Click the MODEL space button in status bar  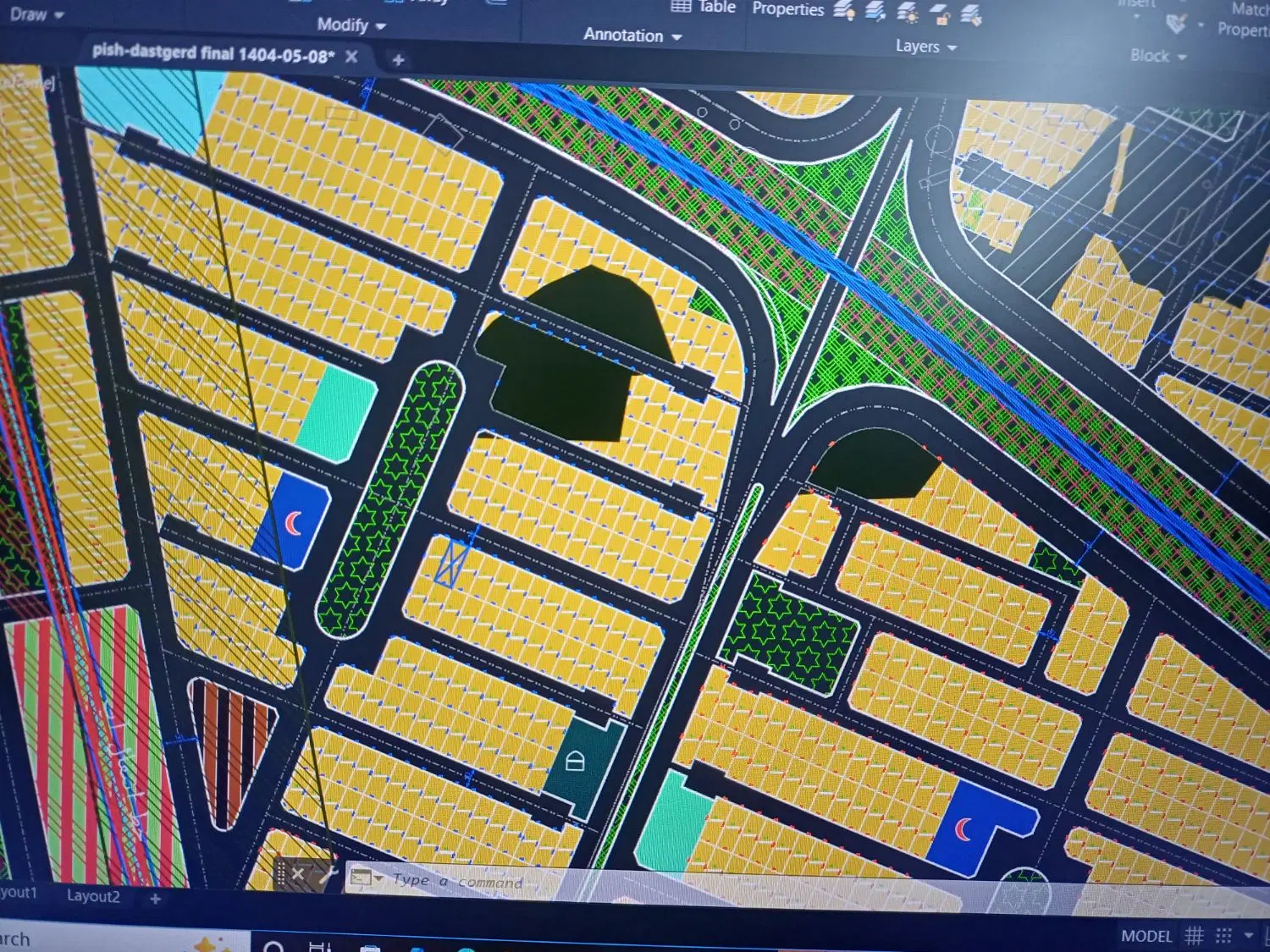[1146, 935]
